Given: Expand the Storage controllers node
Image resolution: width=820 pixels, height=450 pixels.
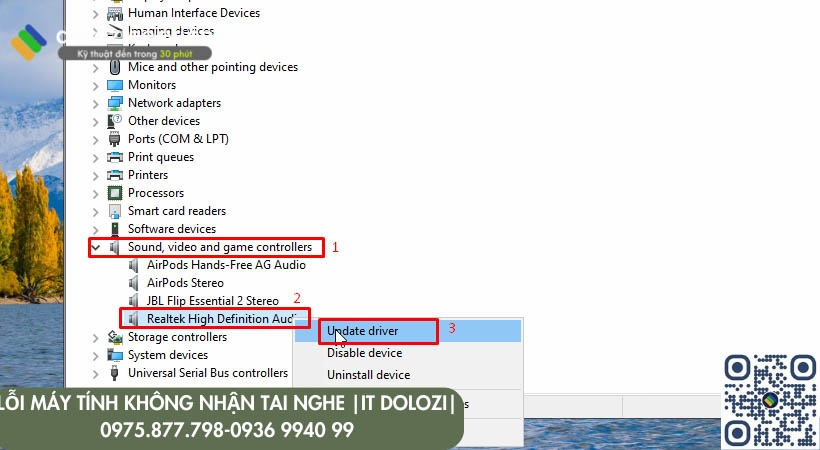Looking at the screenshot, I should coord(95,338).
